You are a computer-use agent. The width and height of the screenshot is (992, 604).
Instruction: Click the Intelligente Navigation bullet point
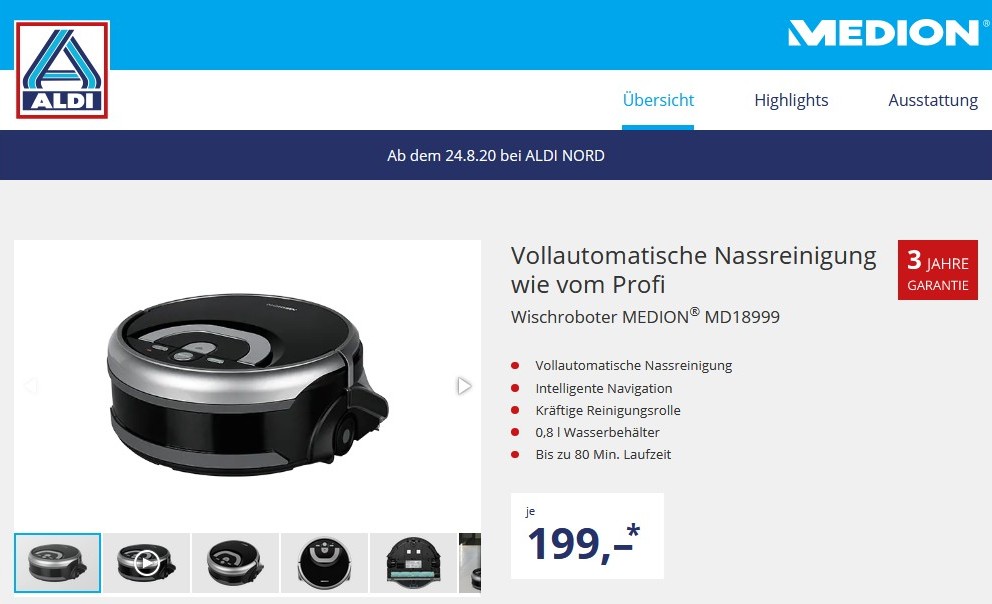tap(604, 388)
